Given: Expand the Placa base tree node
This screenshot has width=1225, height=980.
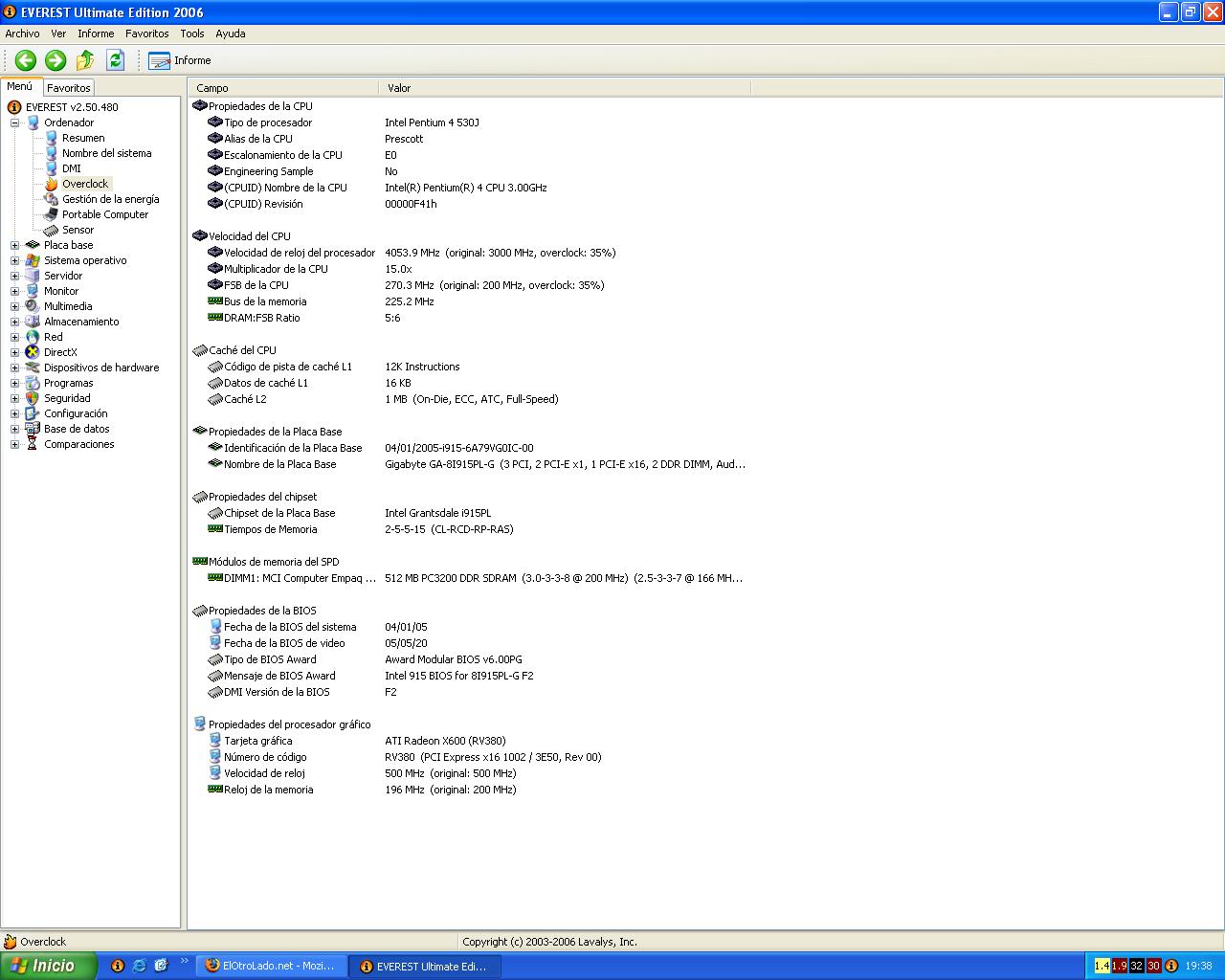Looking at the screenshot, I should tap(14, 245).
